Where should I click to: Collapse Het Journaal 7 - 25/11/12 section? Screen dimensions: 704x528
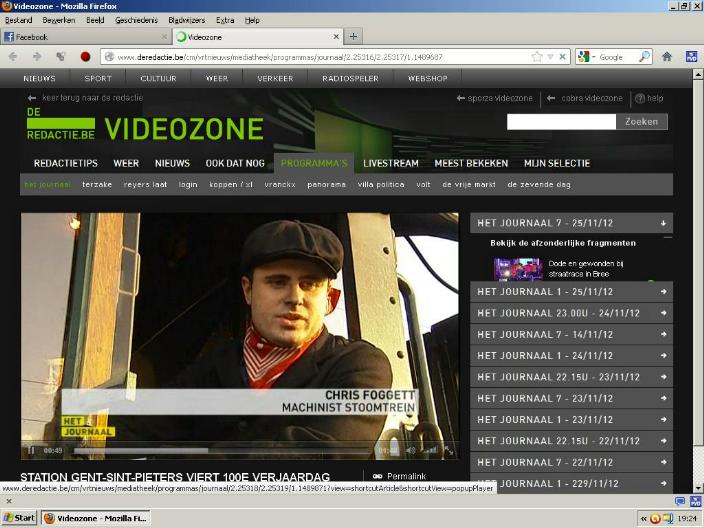click(571, 223)
